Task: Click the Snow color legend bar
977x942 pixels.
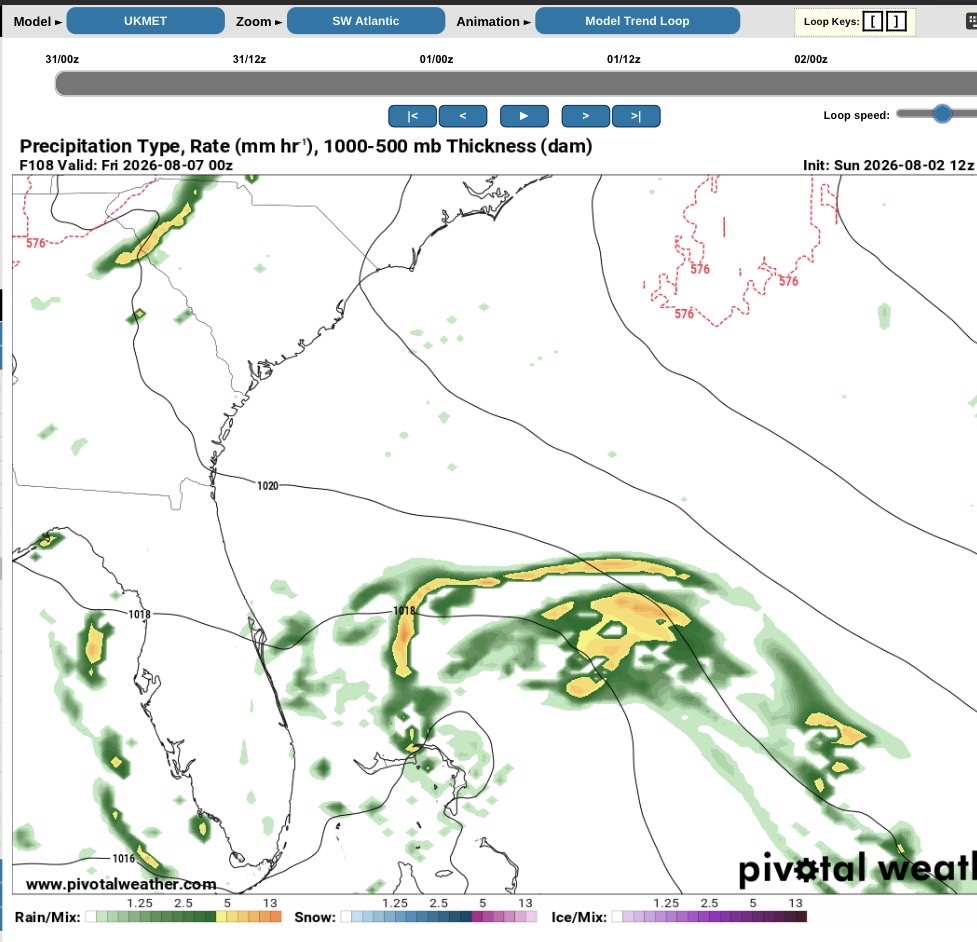Action: [439, 916]
